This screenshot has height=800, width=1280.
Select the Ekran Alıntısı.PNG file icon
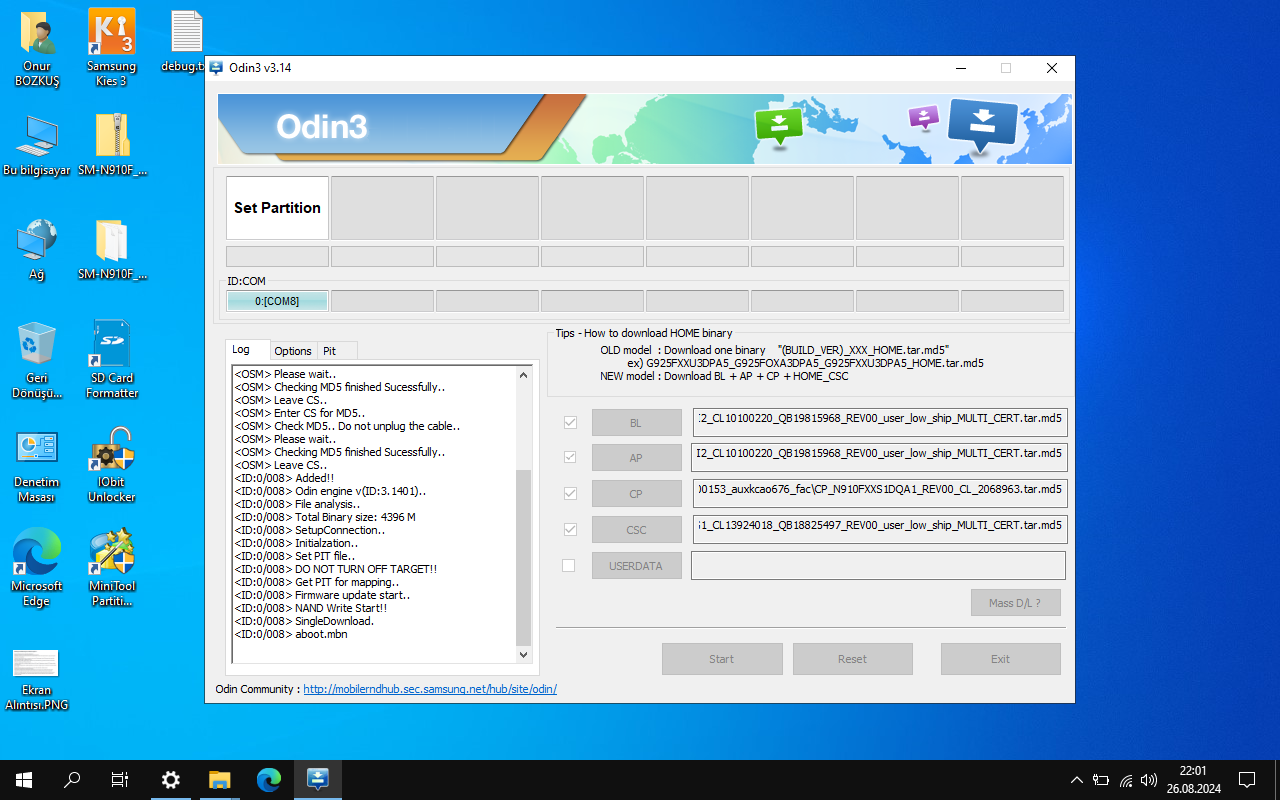click(37, 678)
